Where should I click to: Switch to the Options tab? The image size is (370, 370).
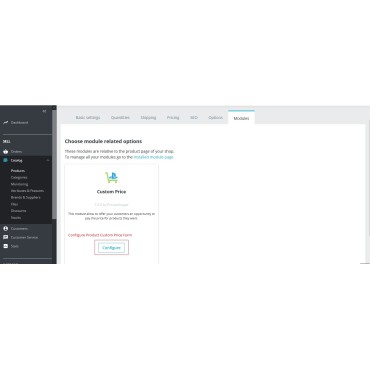tap(215, 118)
